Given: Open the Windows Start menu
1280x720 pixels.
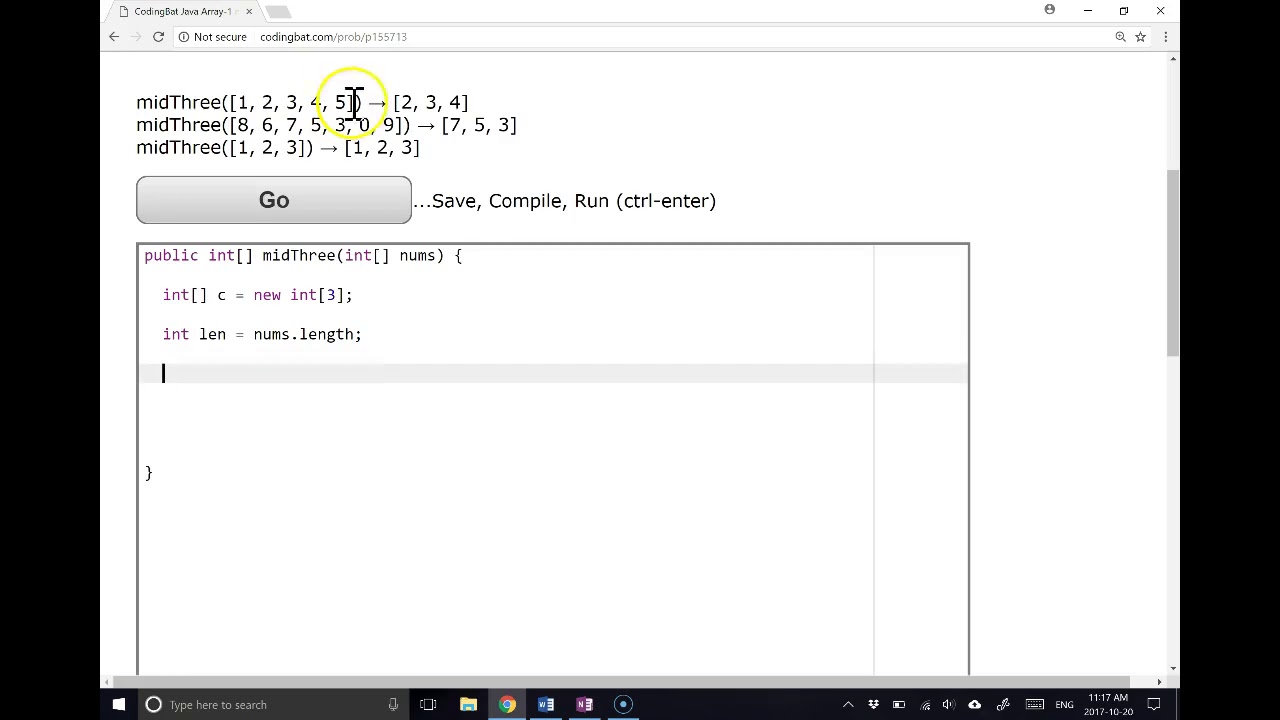Looking at the screenshot, I should click(119, 705).
